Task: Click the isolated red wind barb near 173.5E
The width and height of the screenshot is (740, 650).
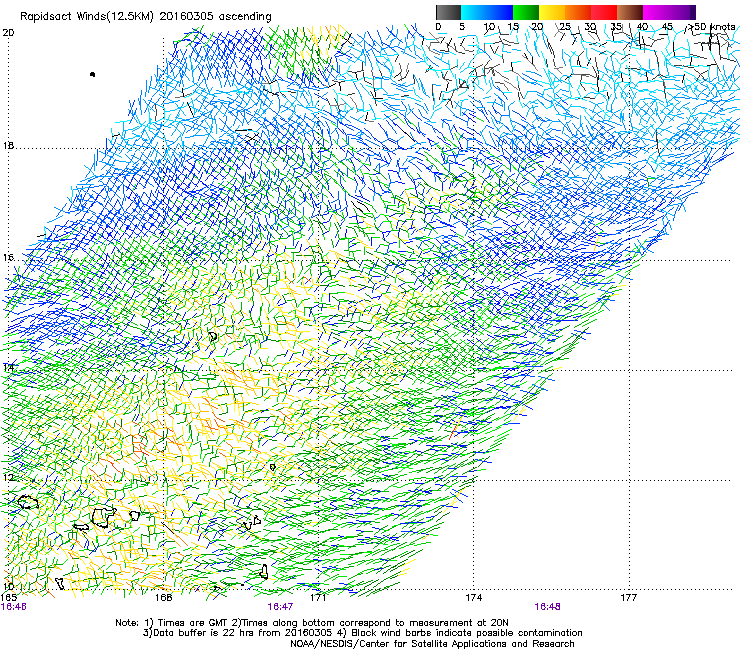Action: click(x=454, y=431)
